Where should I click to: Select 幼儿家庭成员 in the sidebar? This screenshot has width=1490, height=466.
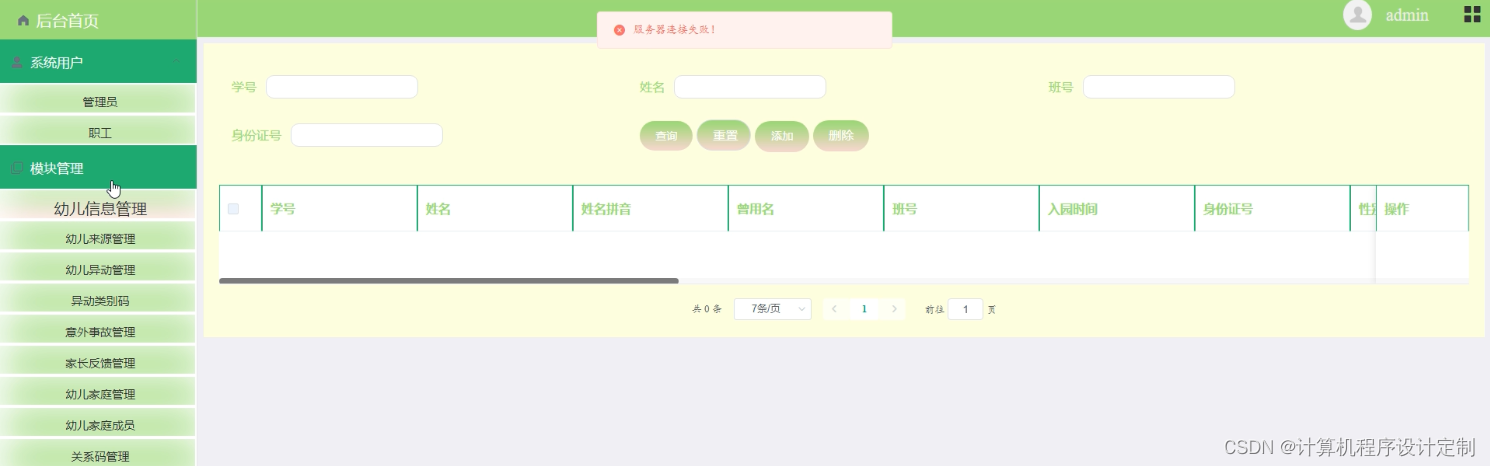pos(98,425)
